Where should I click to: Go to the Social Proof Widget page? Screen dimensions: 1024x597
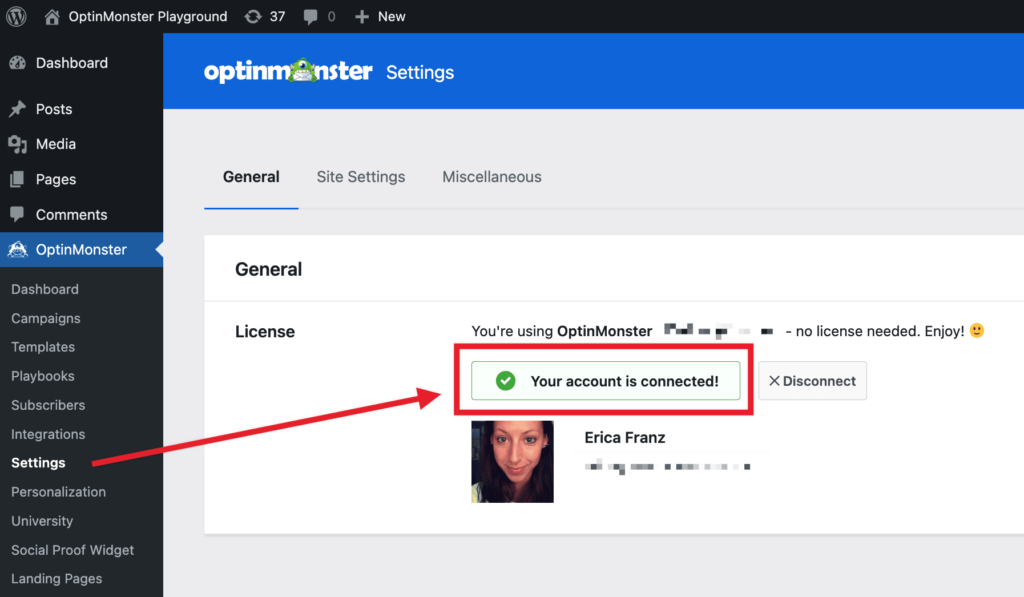coord(72,549)
